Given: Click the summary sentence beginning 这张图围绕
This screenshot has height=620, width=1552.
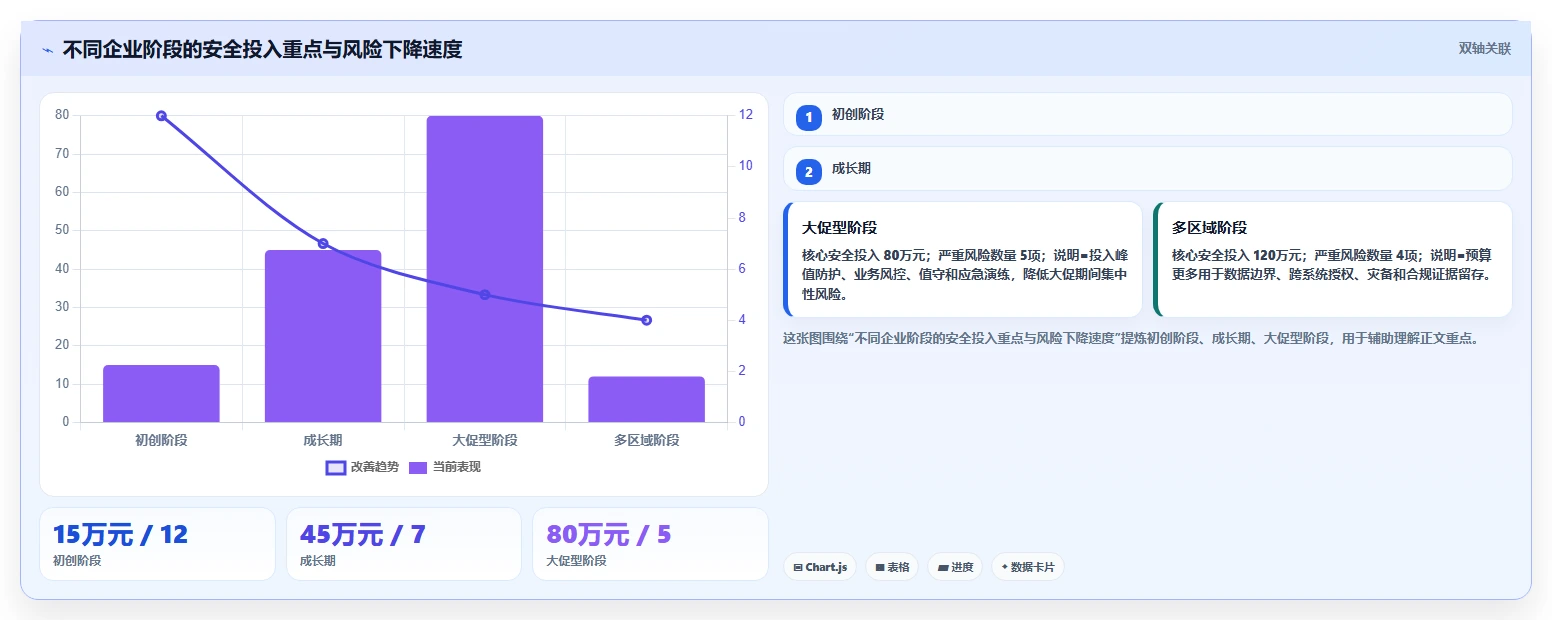Looking at the screenshot, I should 1130,338.
